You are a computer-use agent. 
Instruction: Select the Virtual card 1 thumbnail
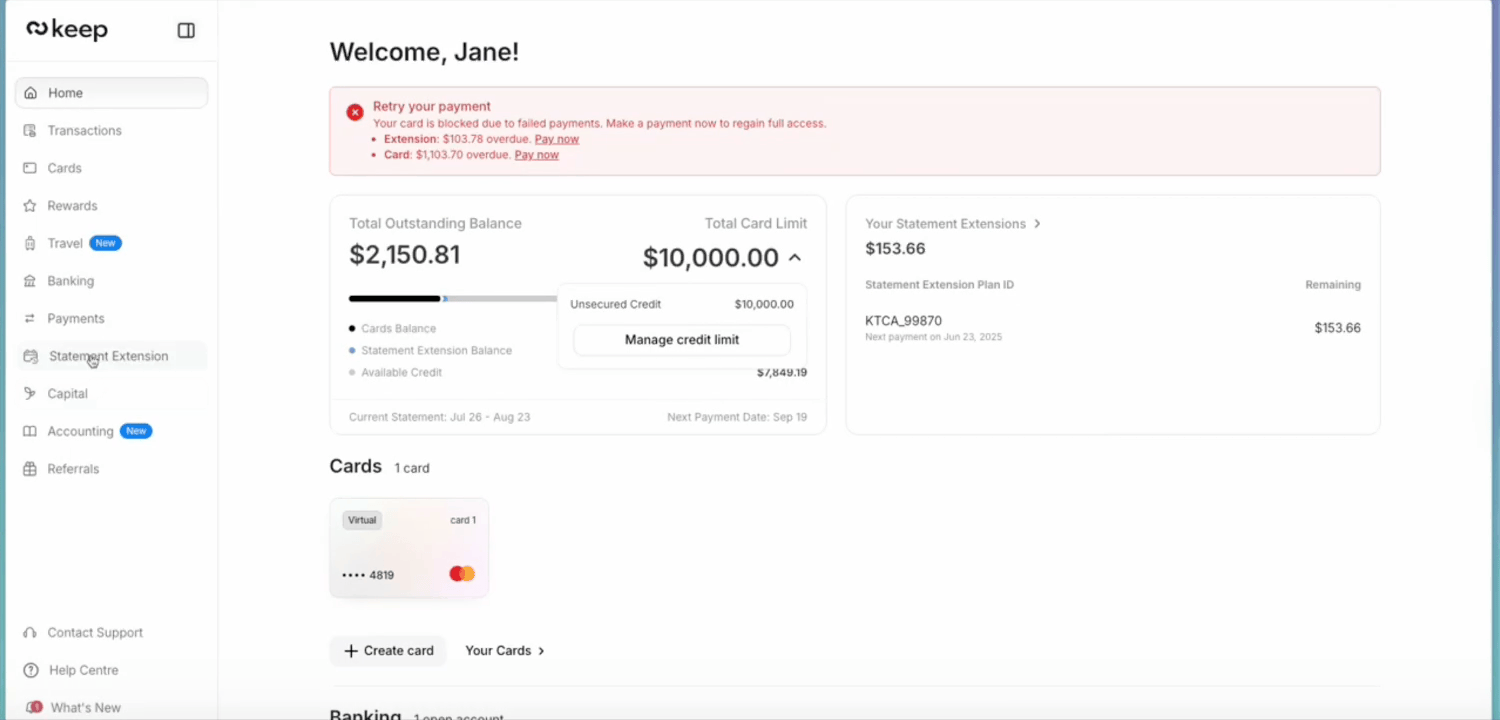(408, 548)
